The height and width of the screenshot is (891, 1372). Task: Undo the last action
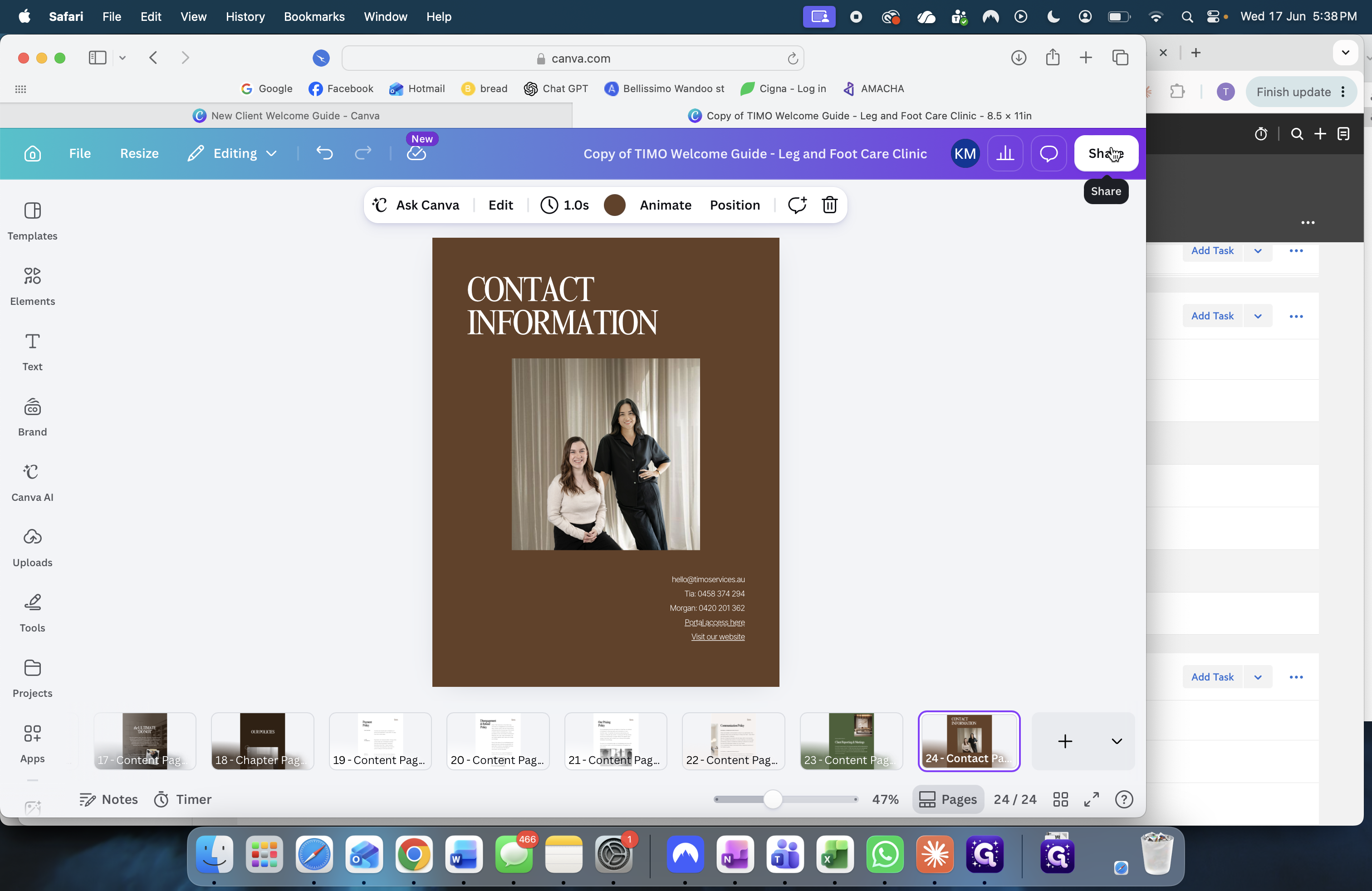click(324, 153)
